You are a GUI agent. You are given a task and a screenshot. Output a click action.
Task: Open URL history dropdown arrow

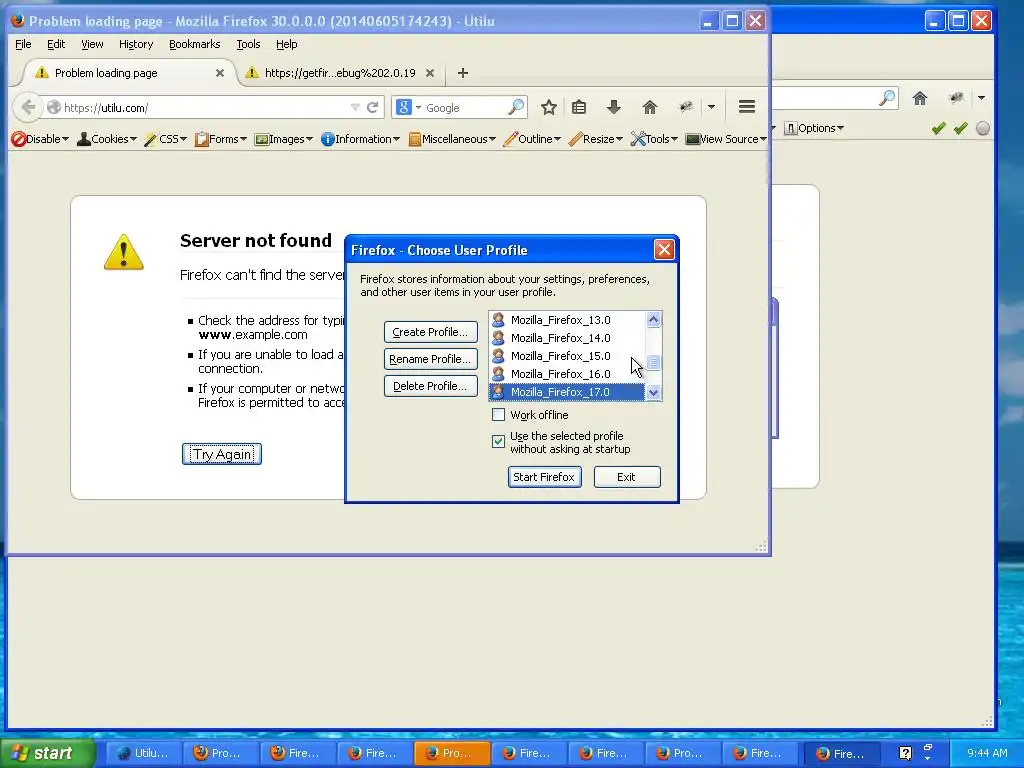tap(355, 107)
